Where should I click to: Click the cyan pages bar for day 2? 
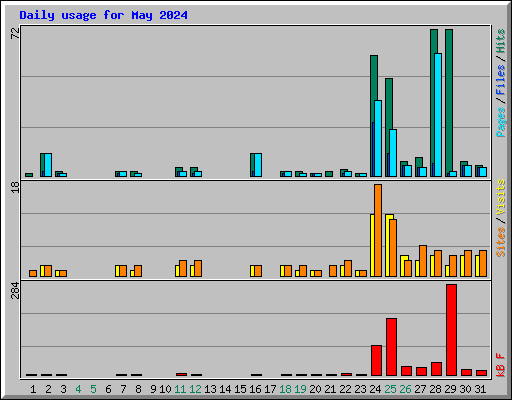click(x=48, y=165)
